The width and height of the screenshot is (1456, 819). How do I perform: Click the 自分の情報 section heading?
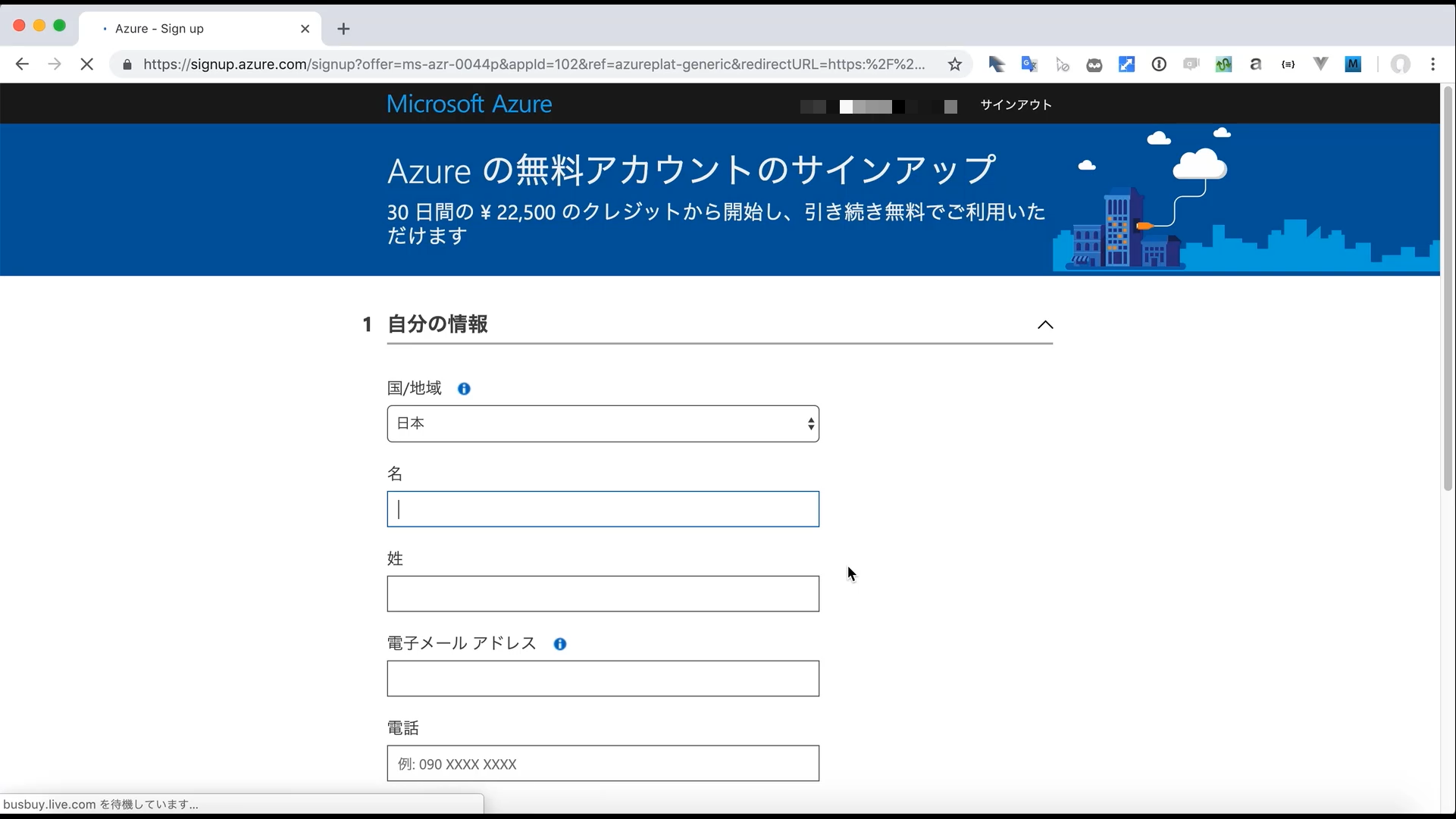pyautogui.click(x=437, y=324)
